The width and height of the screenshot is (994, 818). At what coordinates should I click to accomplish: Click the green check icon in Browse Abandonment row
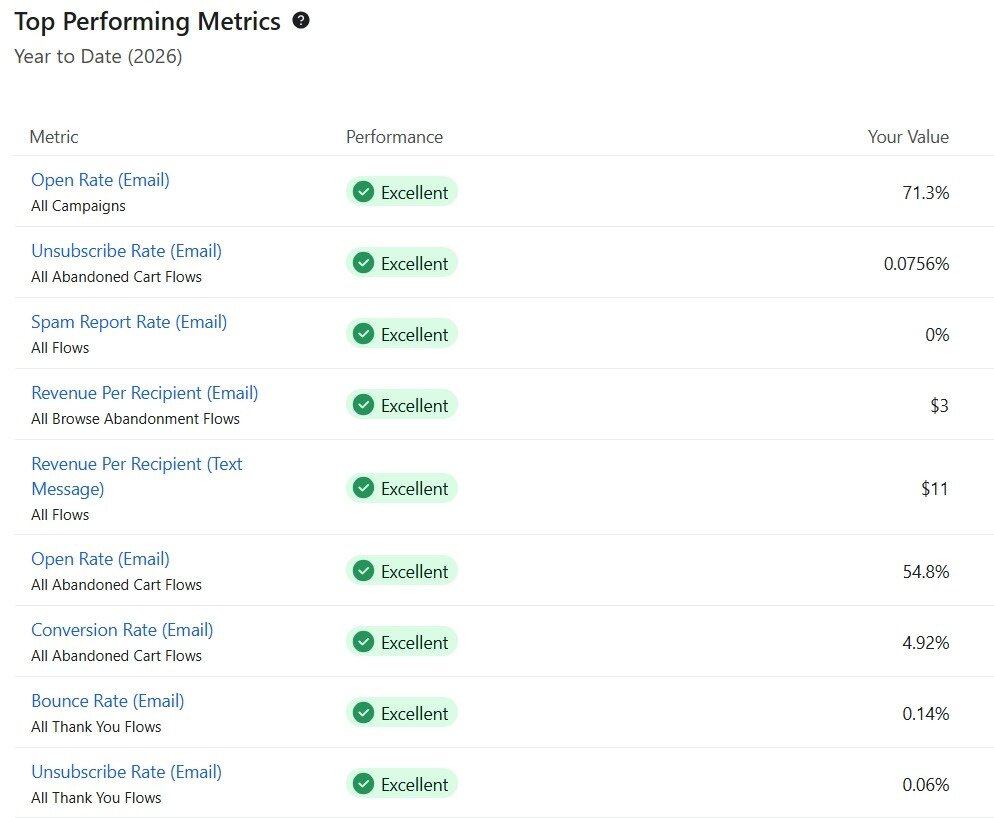[363, 405]
